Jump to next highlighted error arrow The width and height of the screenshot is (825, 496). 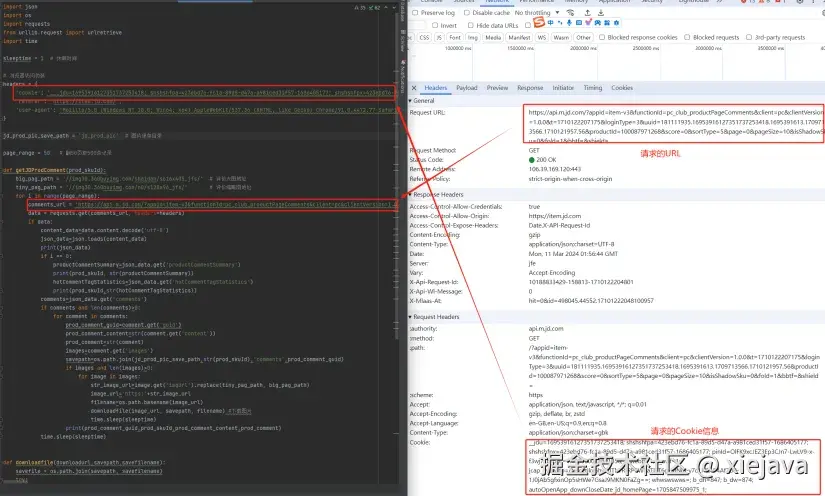point(394,8)
